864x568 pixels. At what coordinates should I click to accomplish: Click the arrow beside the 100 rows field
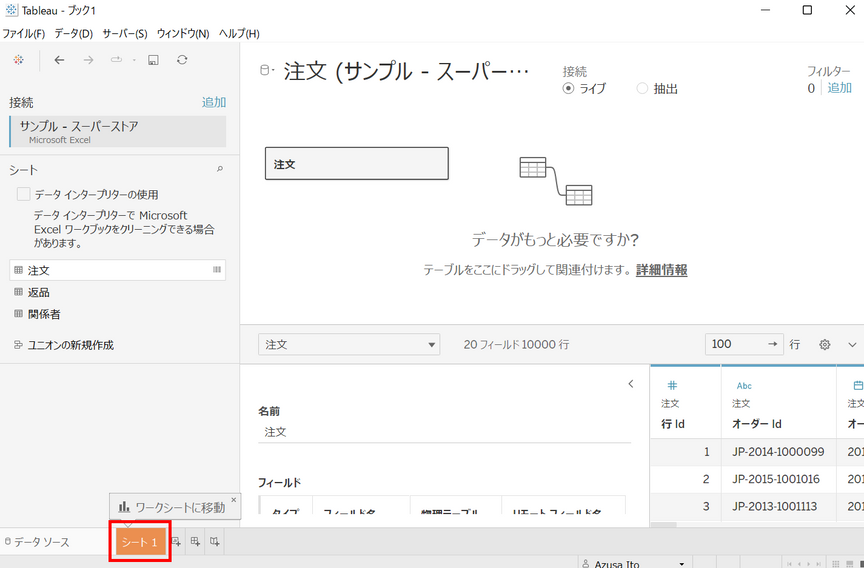(773, 344)
